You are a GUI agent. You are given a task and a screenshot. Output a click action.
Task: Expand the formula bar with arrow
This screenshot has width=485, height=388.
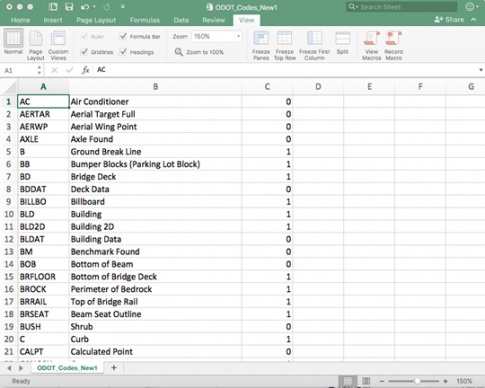click(481, 70)
